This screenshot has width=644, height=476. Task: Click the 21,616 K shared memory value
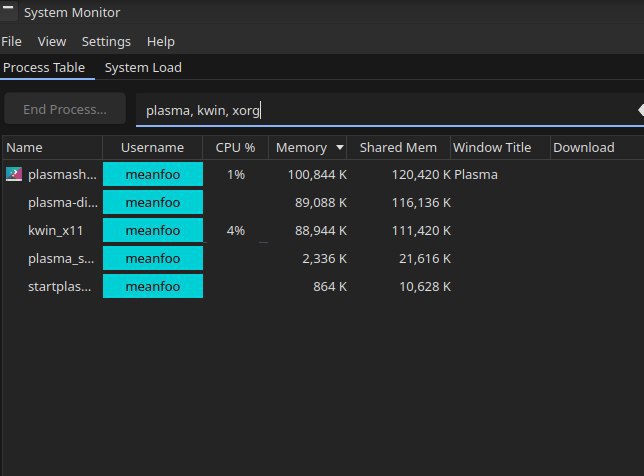pos(425,258)
